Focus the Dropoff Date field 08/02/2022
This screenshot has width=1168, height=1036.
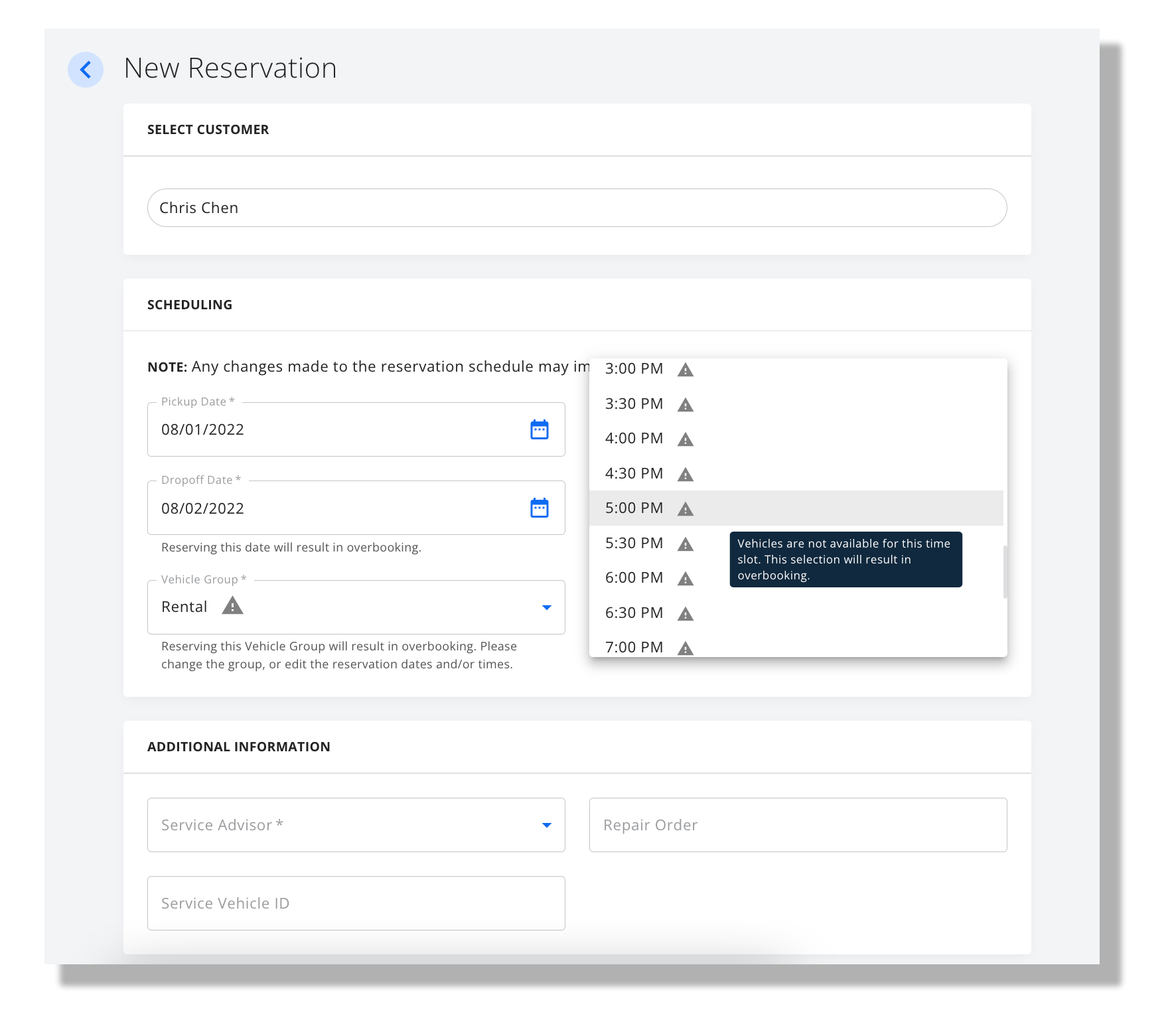pos(356,508)
